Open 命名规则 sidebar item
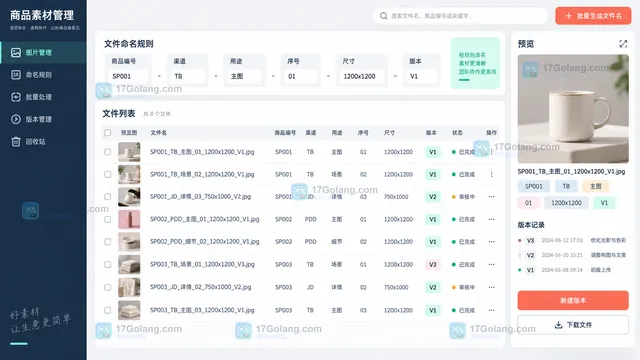The image size is (640, 360). click(43, 75)
